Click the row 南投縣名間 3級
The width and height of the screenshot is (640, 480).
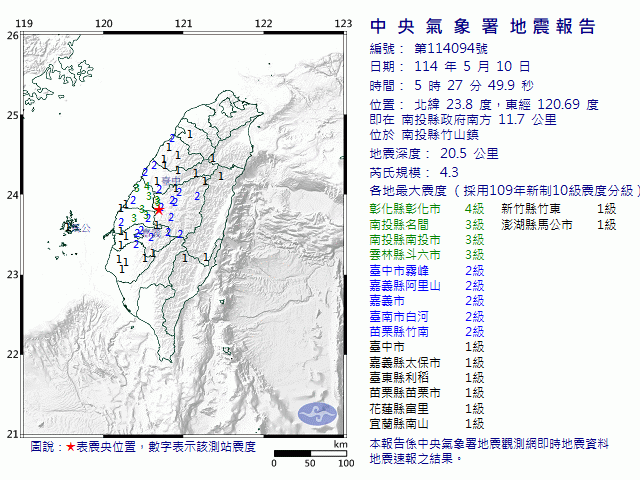click(x=427, y=224)
